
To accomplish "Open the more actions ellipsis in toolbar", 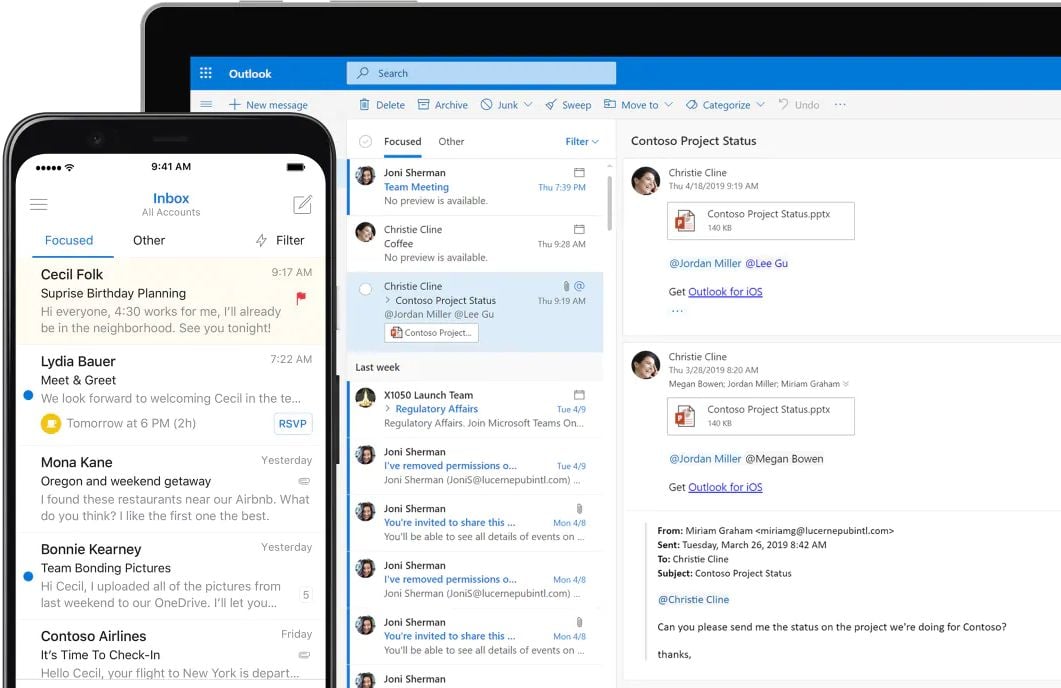I will 840,105.
